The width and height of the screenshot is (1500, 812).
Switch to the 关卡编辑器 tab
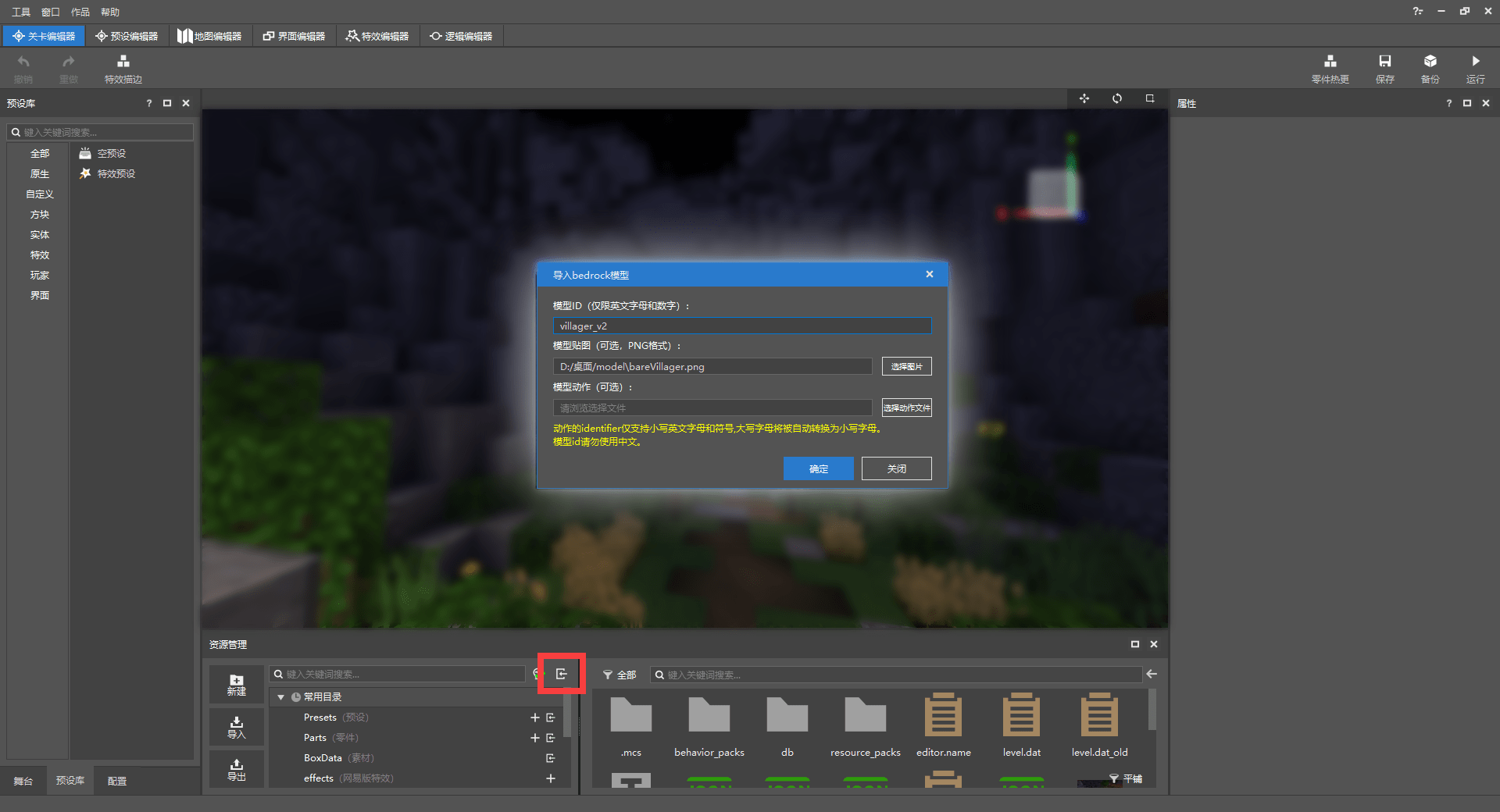tap(44, 36)
